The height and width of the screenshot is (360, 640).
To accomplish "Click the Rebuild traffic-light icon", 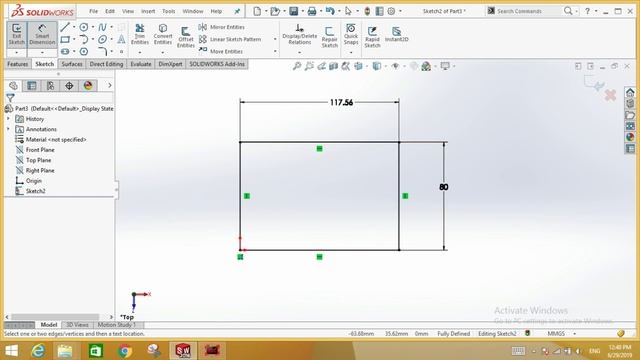I will (x=367, y=11).
